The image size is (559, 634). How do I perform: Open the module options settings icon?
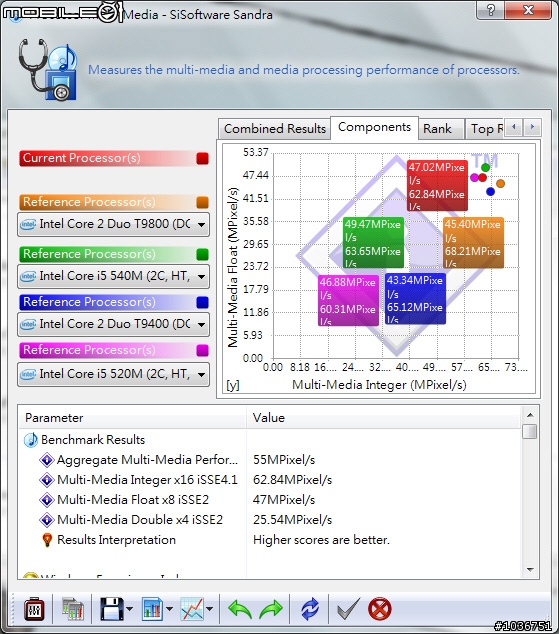tap(34, 609)
